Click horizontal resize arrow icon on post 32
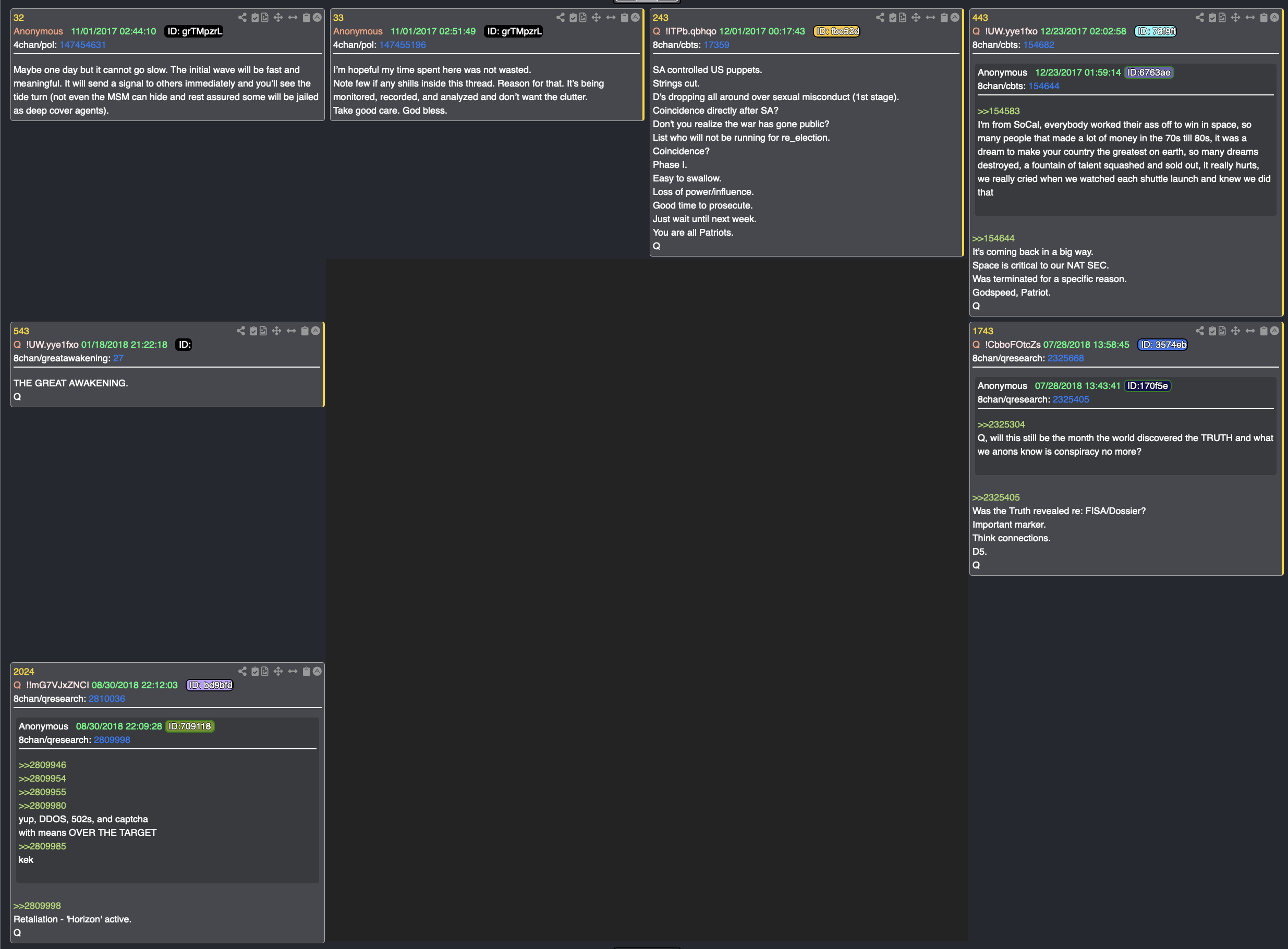 293,17
